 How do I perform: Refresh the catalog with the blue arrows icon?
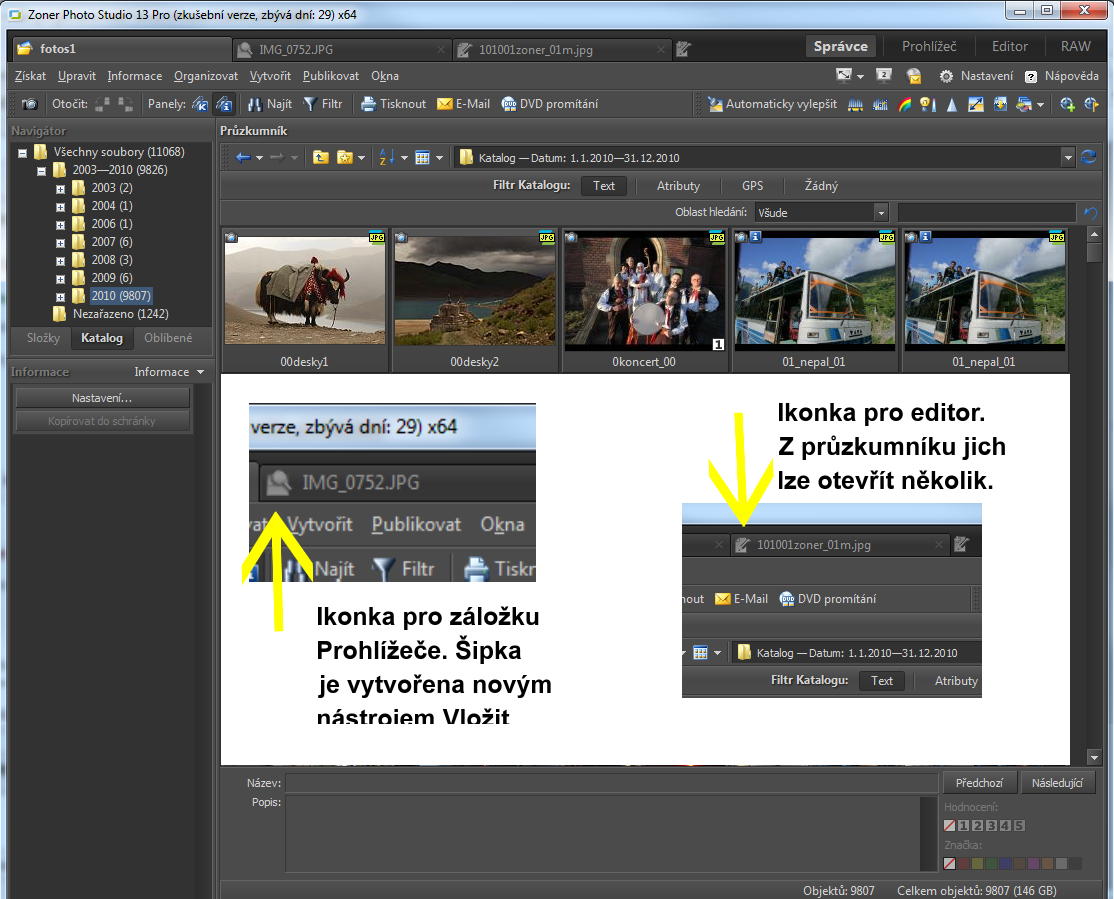1089,157
